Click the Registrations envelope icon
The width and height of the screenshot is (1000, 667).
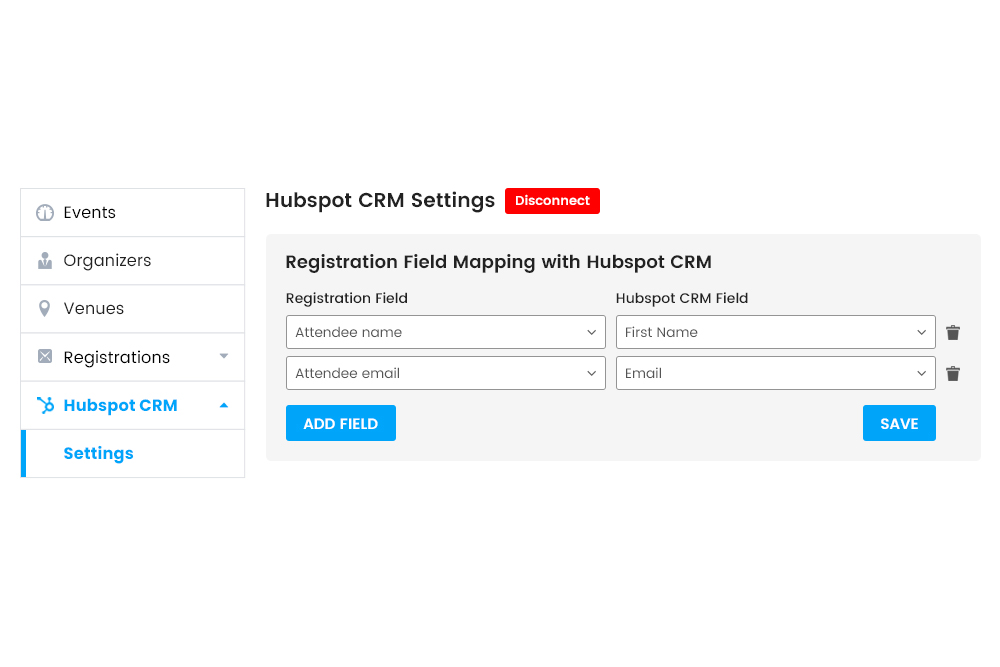(x=44, y=356)
